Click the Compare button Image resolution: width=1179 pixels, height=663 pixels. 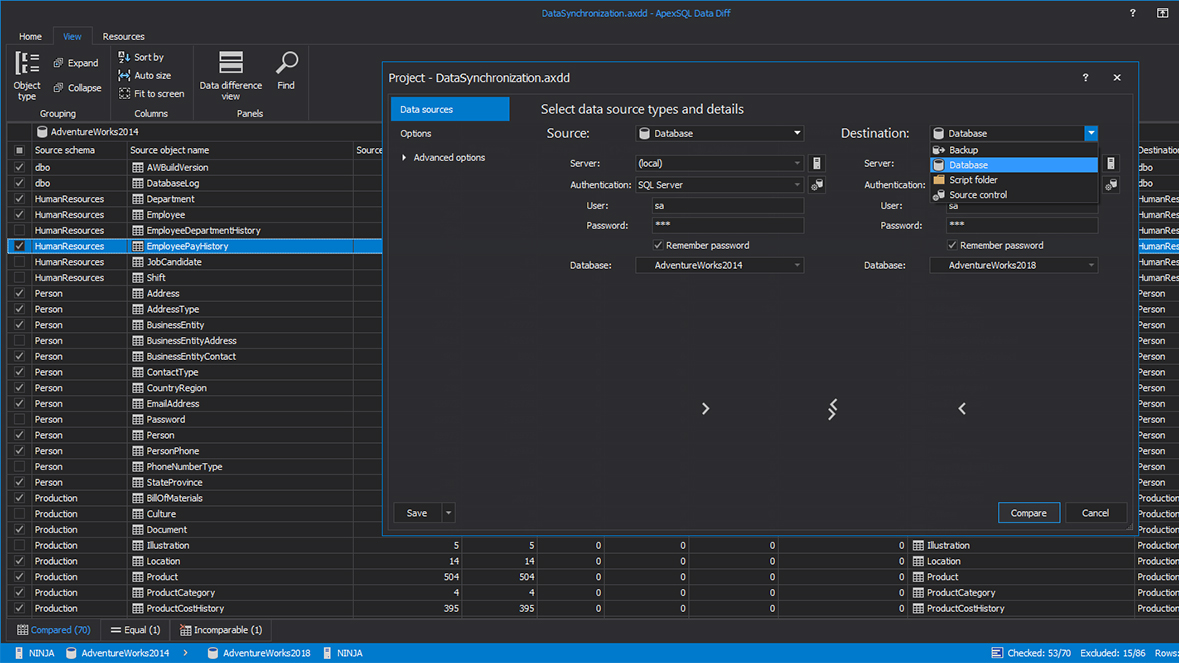pos(1029,513)
